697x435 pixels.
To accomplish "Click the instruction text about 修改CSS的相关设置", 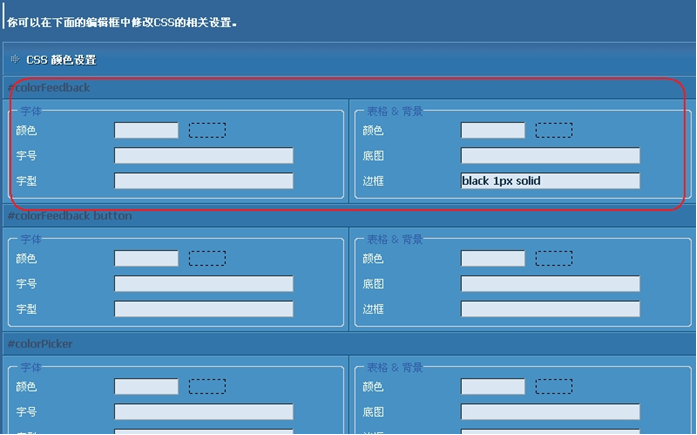I will (122, 22).
